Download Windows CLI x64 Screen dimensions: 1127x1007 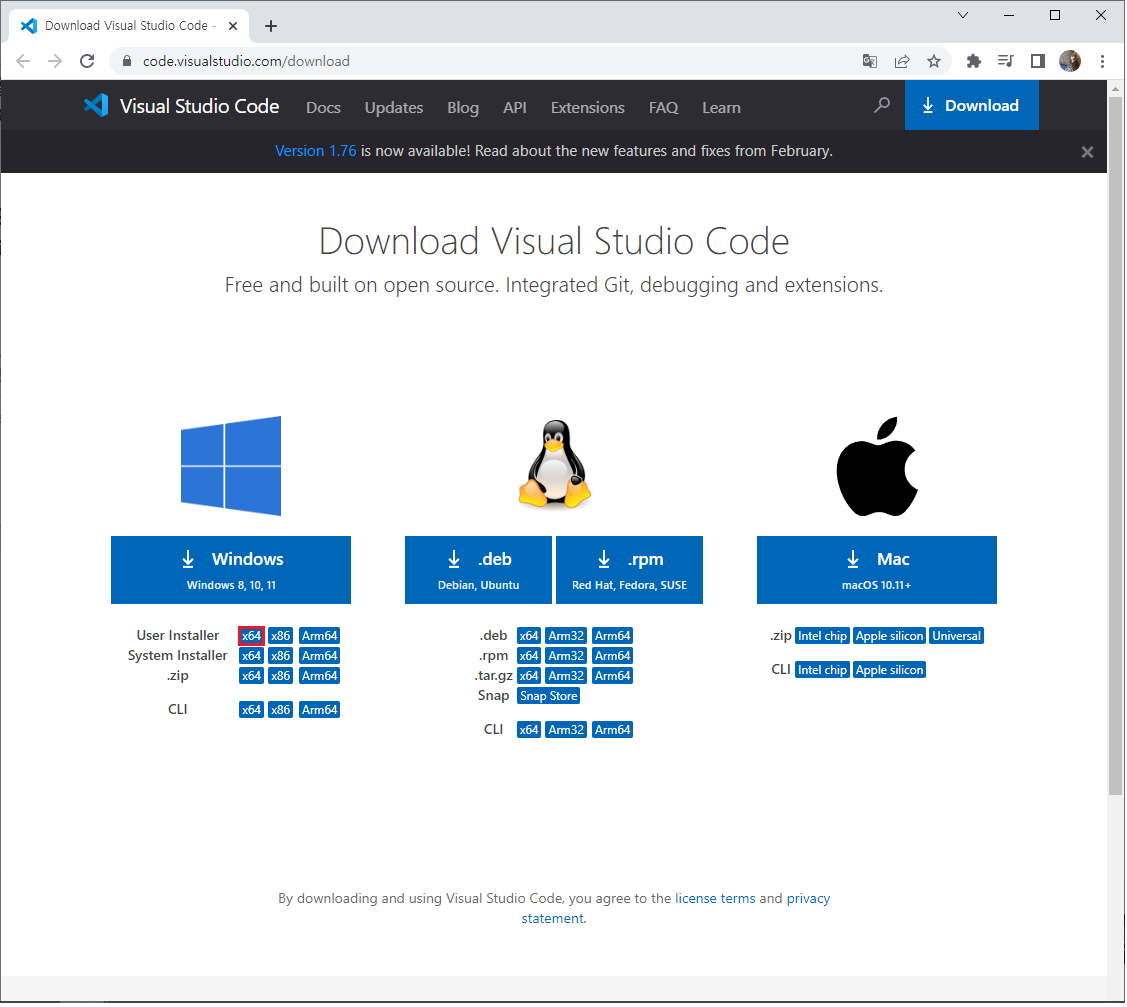pos(252,709)
